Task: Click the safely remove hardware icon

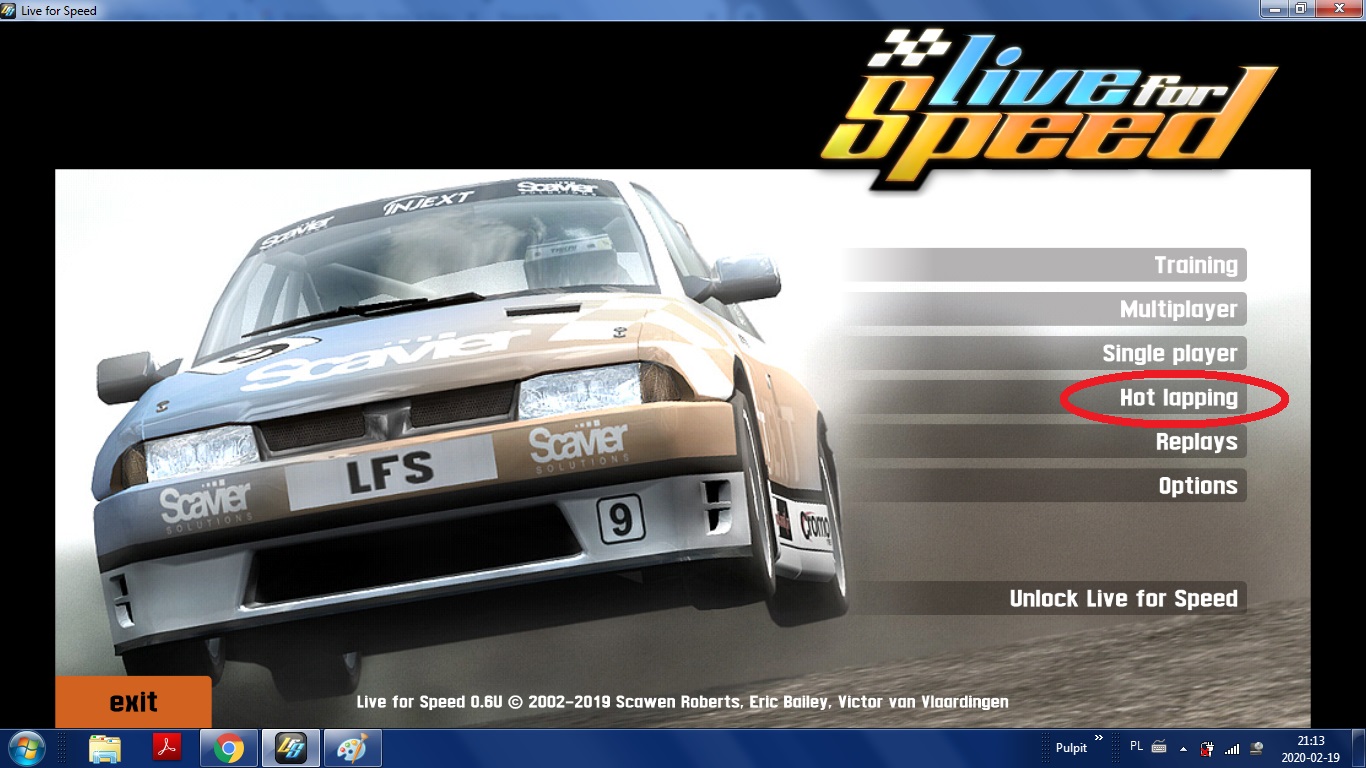Action: [x=1256, y=748]
